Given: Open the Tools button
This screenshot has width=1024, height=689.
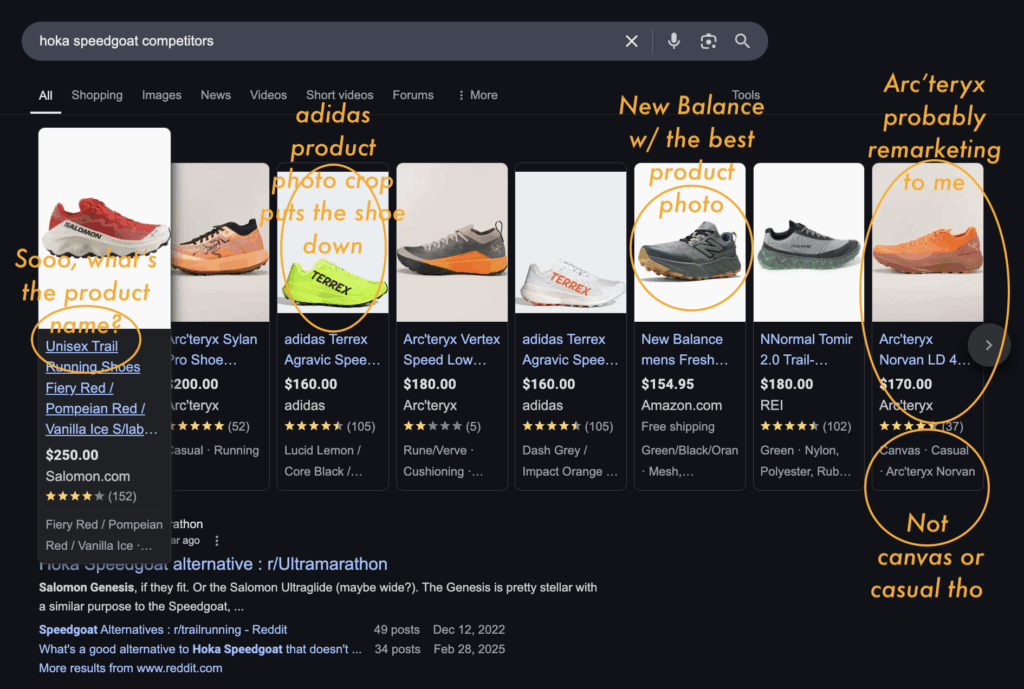Looking at the screenshot, I should point(746,95).
